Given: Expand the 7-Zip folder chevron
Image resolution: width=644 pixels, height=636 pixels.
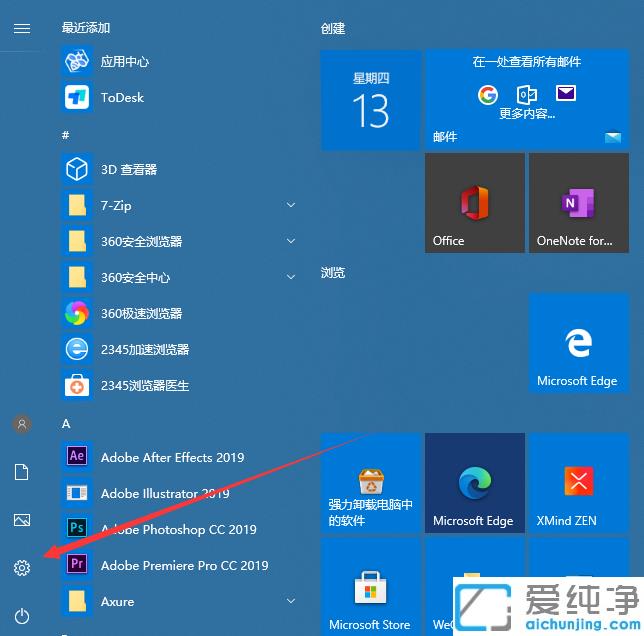Looking at the screenshot, I should (291, 205).
